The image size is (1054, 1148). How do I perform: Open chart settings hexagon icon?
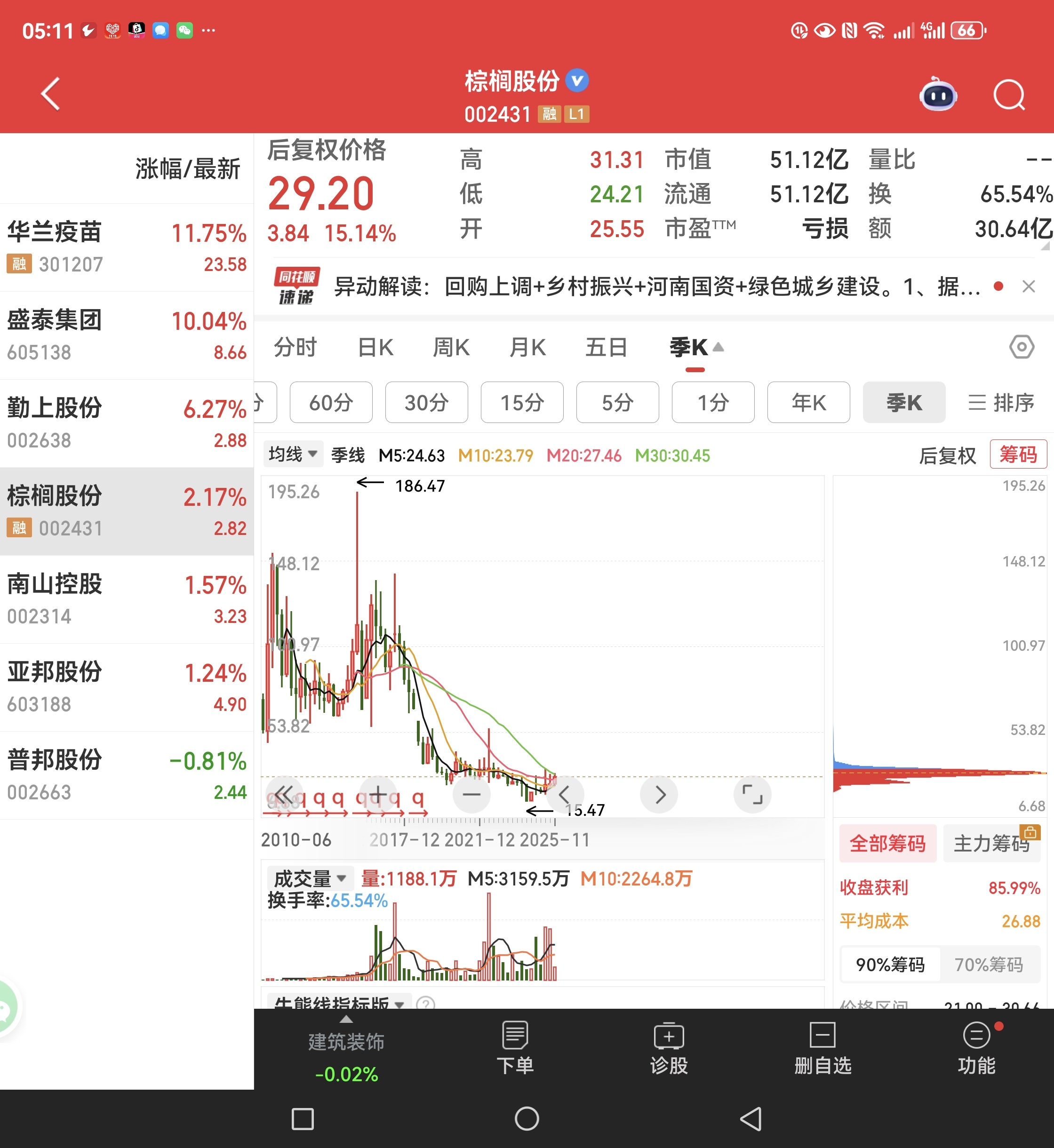pyautogui.click(x=1021, y=347)
